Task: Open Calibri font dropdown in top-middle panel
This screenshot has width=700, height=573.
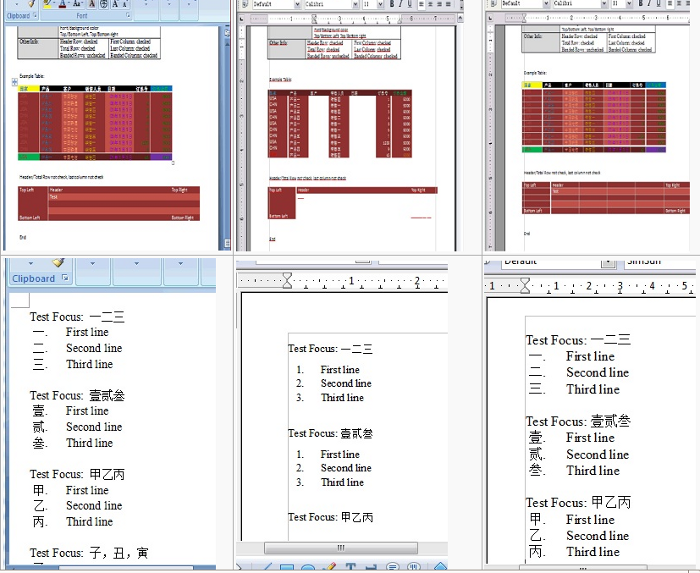Action: click(x=355, y=4)
